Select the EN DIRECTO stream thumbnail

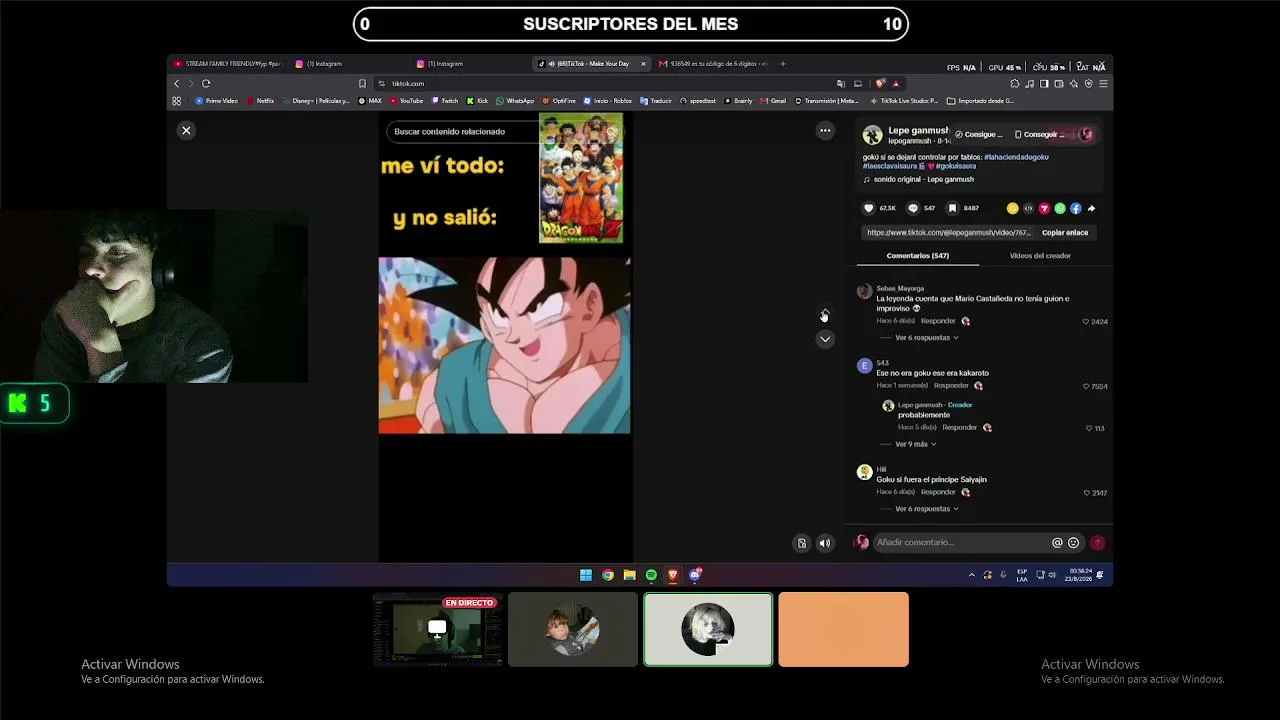pyautogui.click(x=438, y=629)
